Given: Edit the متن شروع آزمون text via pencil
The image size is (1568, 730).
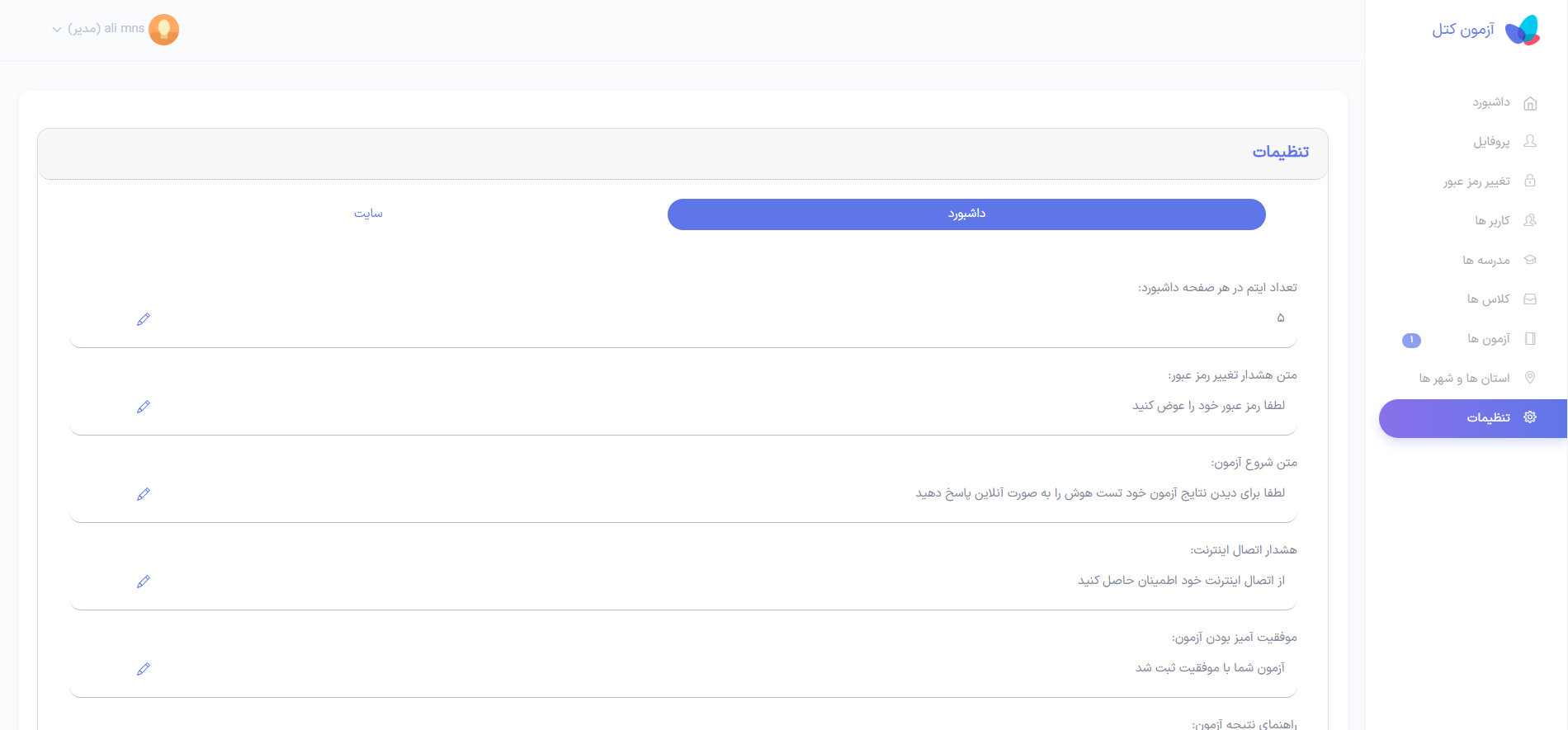Looking at the screenshot, I should [x=144, y=494].
